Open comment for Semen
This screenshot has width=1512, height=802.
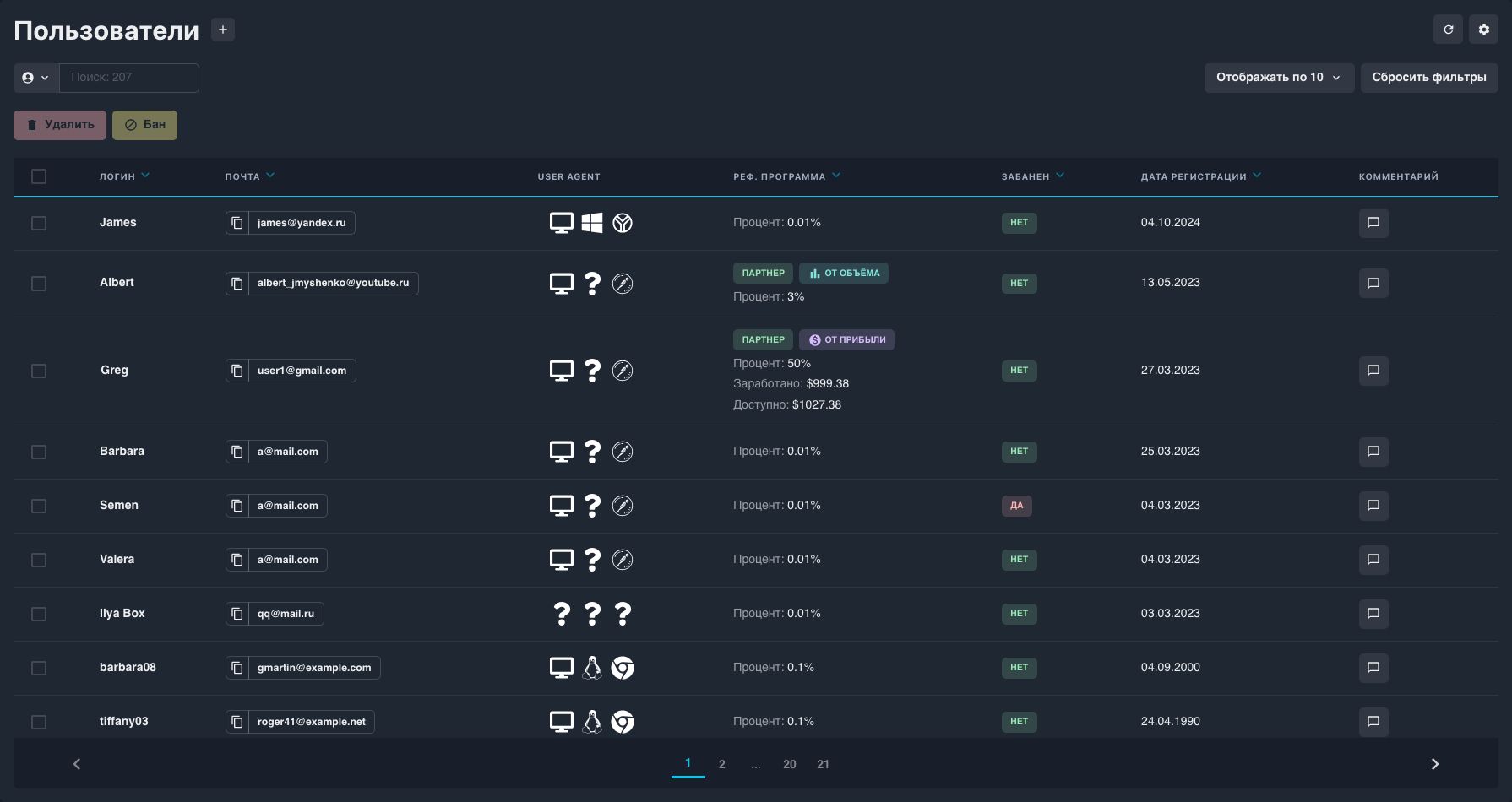1373,506
